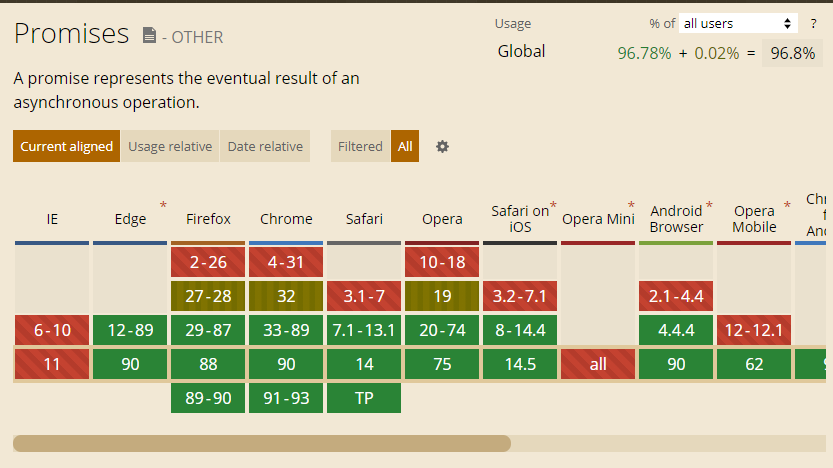This screenshot has height=468, width=833.
Task: Click the Chrome 33-89 cell
Action: click(x=286, y=330)
